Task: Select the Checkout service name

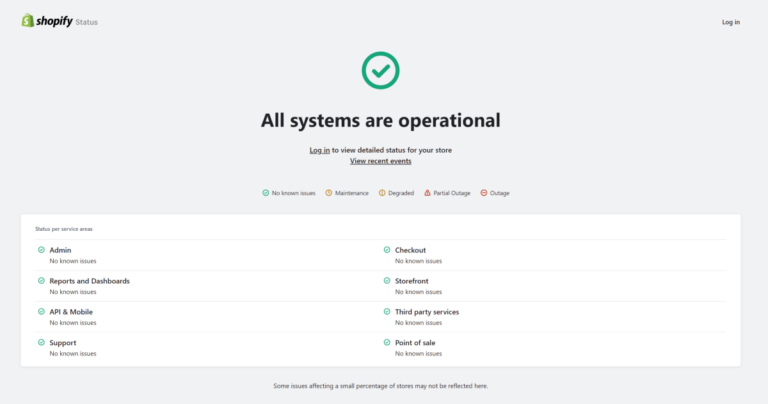Action: click(410, 250)
